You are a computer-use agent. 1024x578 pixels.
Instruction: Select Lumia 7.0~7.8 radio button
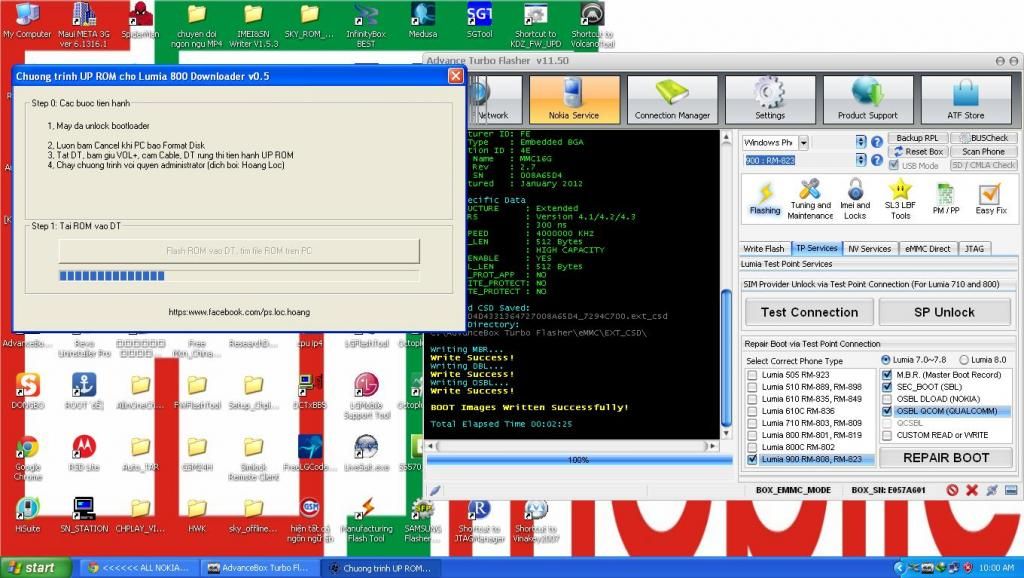coord(886,360)
